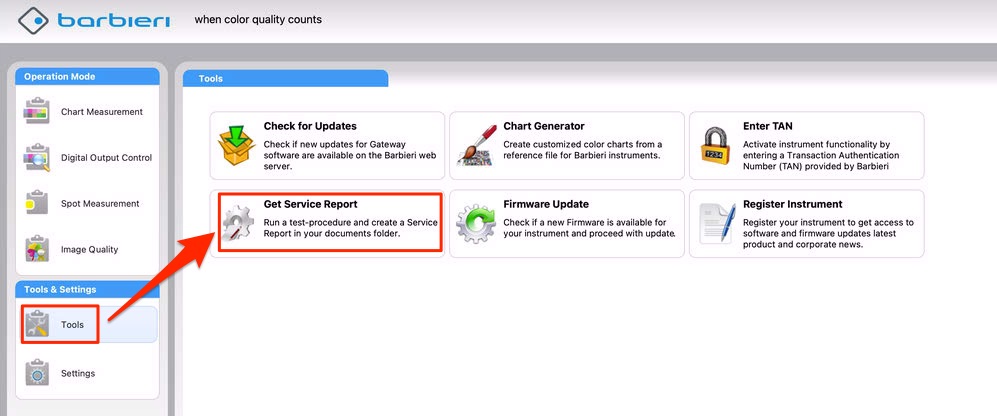Click the Get Service Report gear icon
The height and width of the screenshot is (416, 997).
coord(237,223)
